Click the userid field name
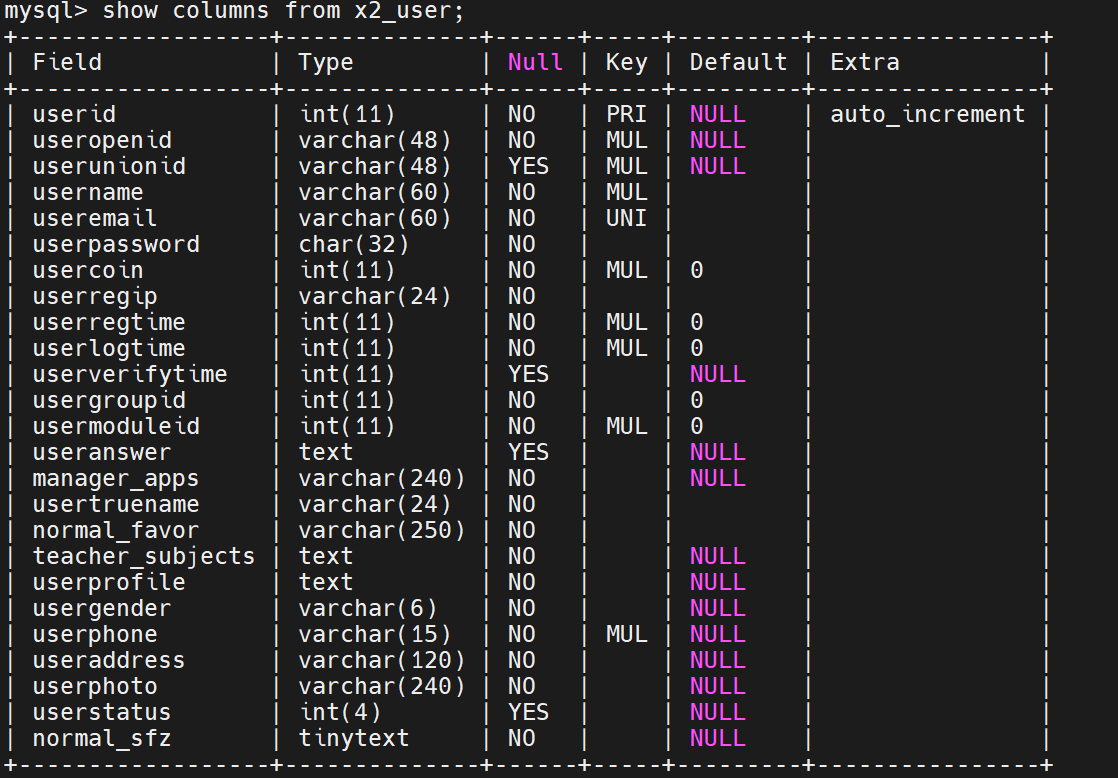1118x778 pixels. coord(74,114)
